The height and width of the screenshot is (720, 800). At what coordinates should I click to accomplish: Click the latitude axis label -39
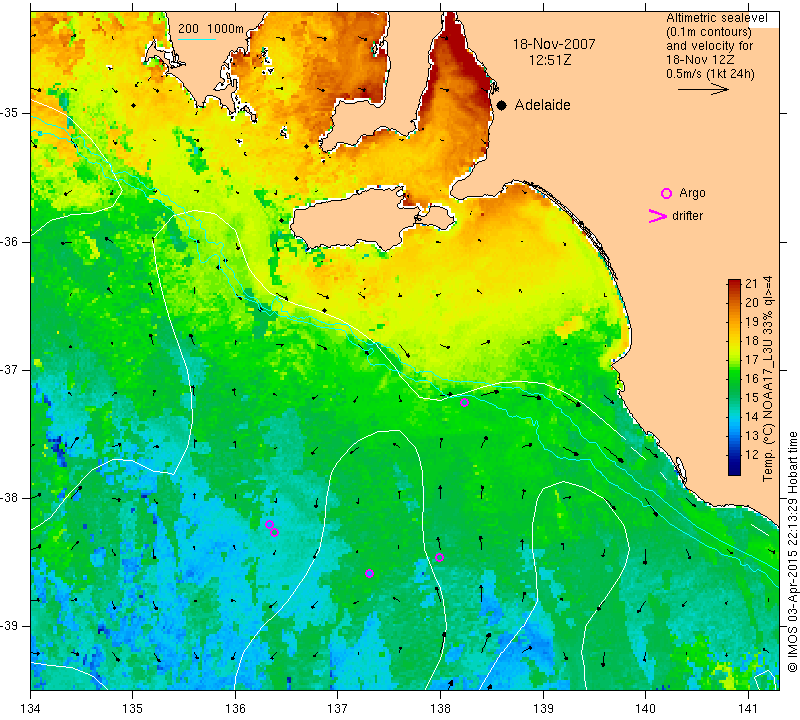[x=9, y=626]
